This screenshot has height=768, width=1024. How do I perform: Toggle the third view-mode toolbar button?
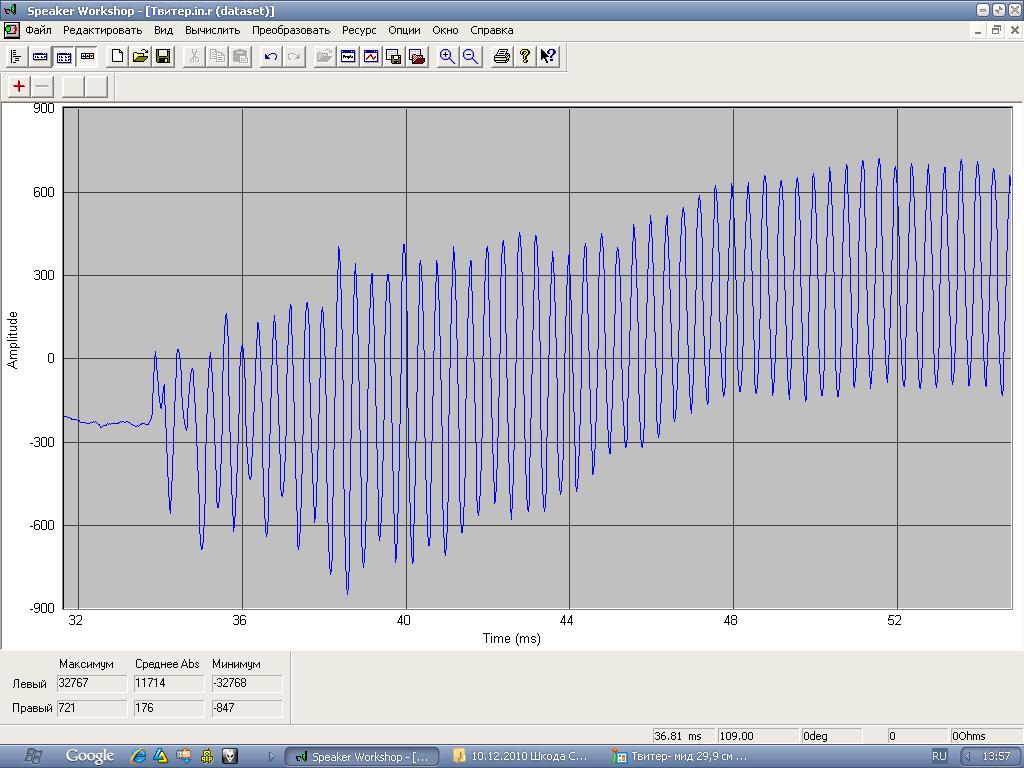click(x=63, y=56)
